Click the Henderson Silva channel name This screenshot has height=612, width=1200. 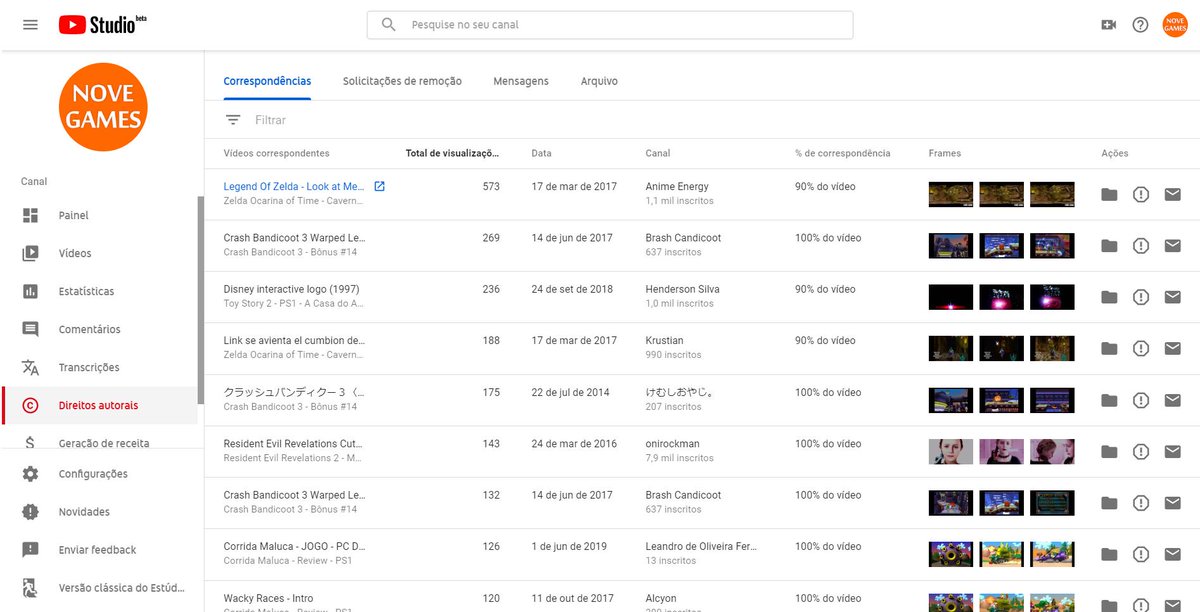tap(682, 289)
